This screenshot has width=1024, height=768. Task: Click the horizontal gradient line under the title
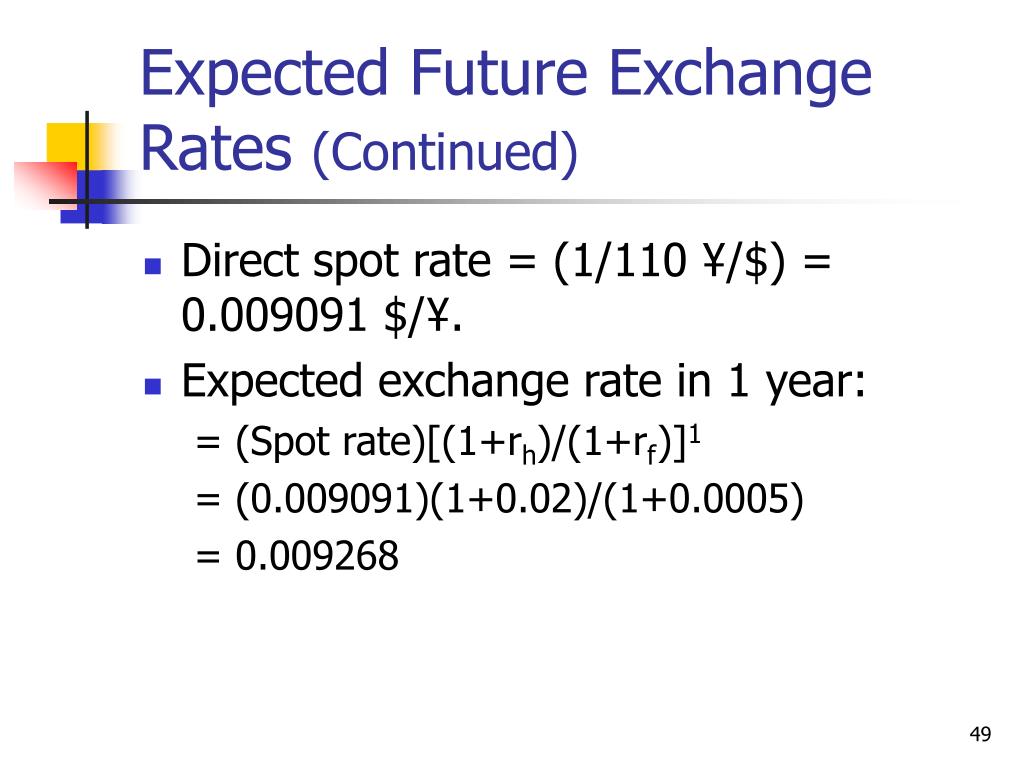(509, 202)
